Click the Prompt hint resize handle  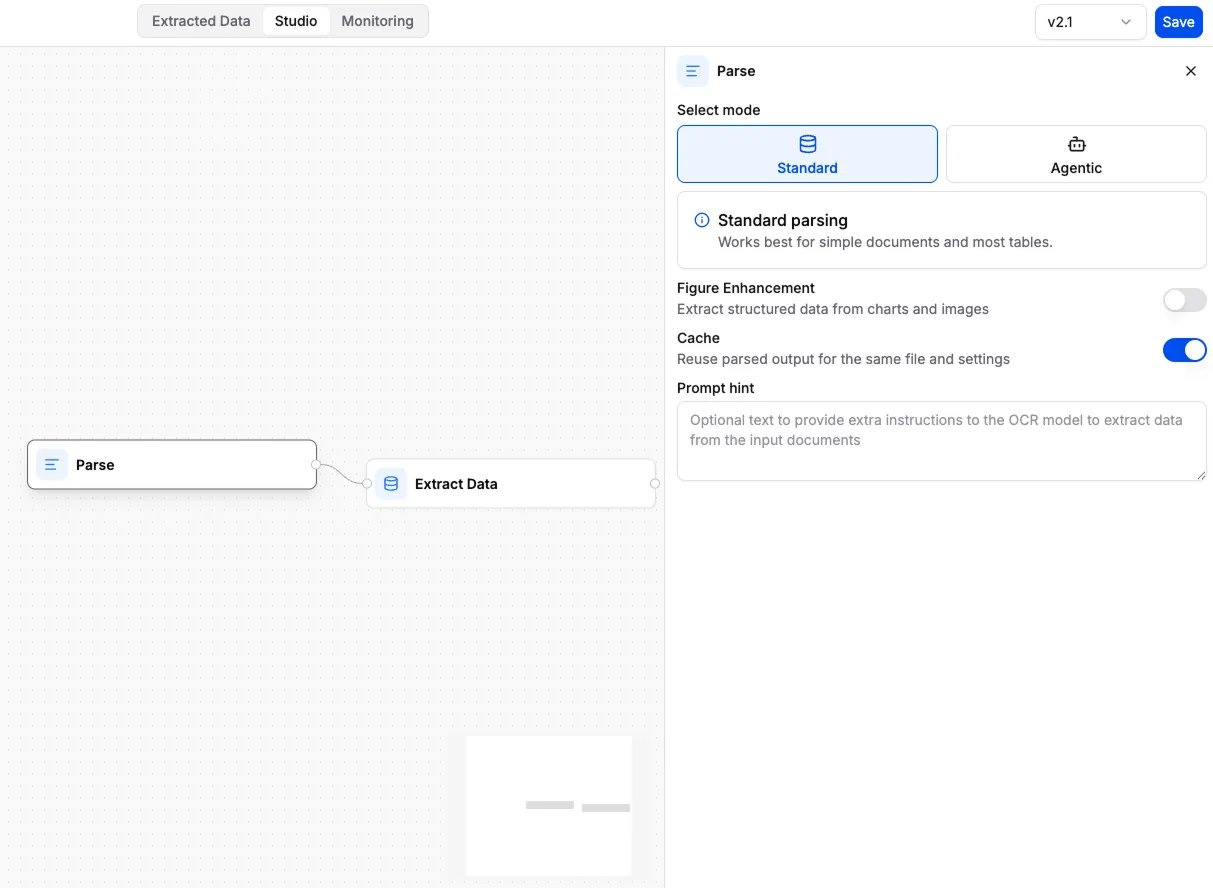coord(1201,475)
